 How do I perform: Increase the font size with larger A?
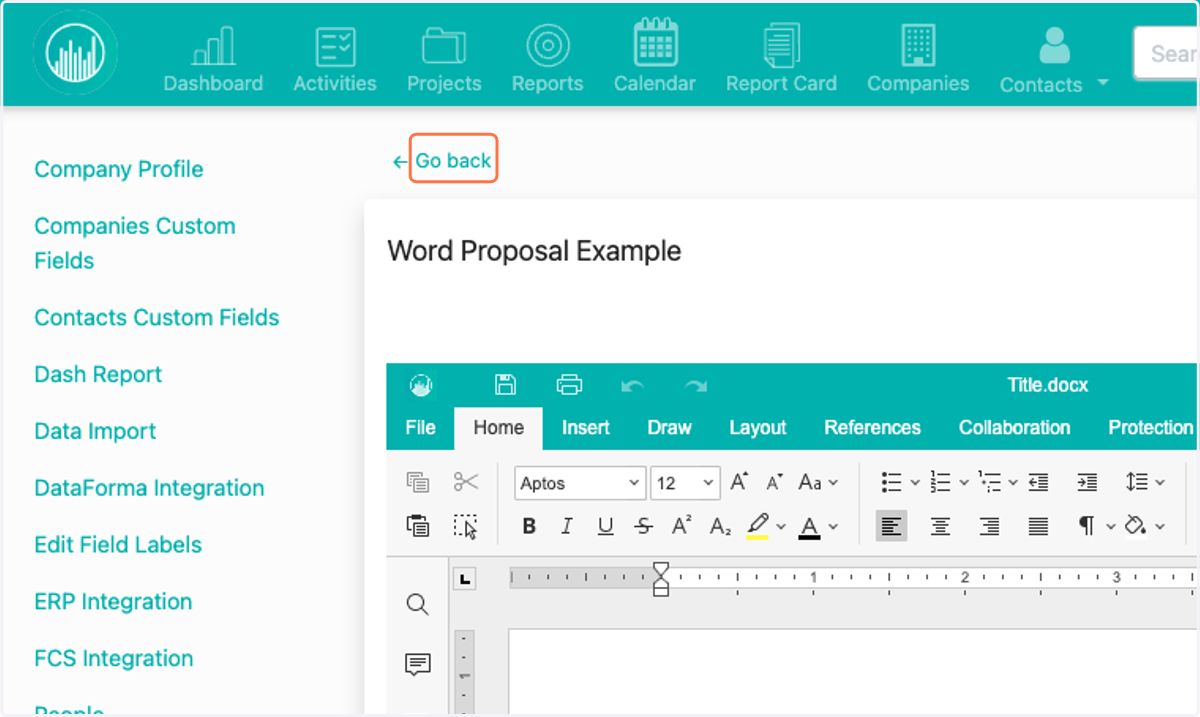[x=739, y=482]
